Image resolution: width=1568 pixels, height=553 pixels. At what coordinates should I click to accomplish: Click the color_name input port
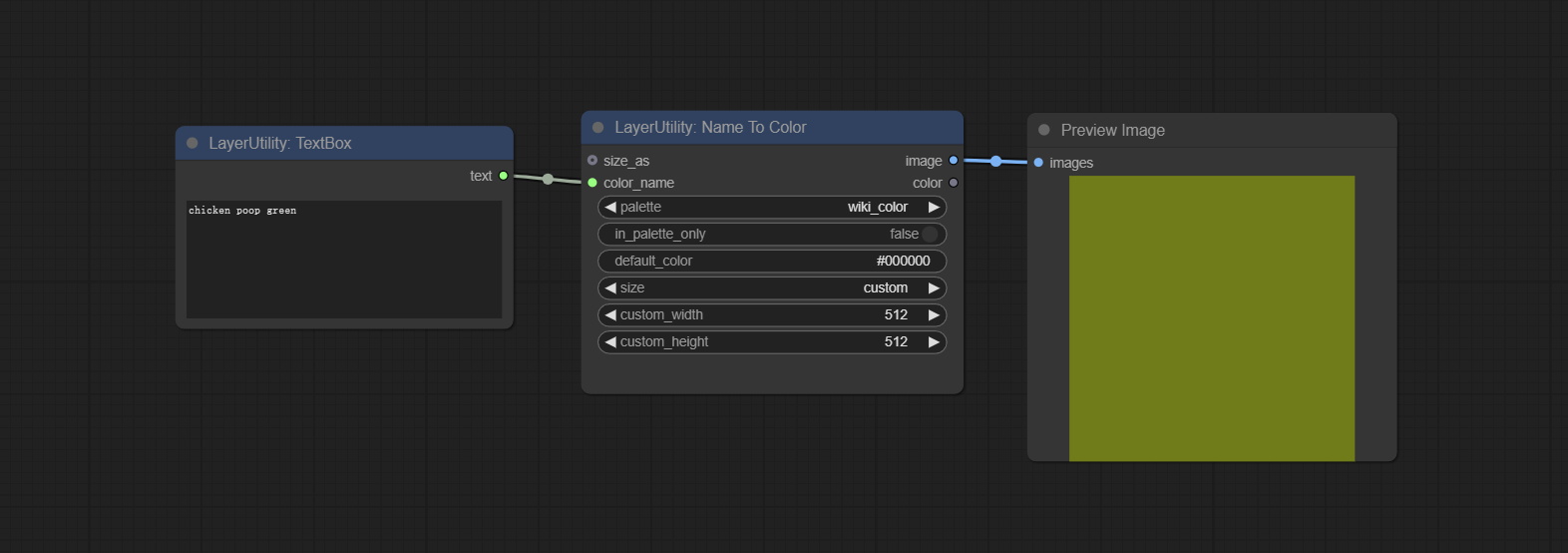592,183
